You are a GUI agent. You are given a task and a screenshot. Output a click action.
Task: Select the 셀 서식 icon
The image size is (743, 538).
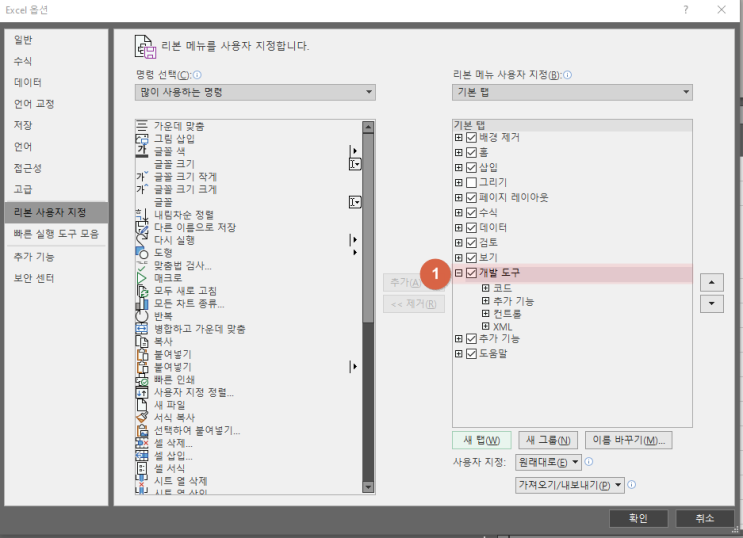142,468
